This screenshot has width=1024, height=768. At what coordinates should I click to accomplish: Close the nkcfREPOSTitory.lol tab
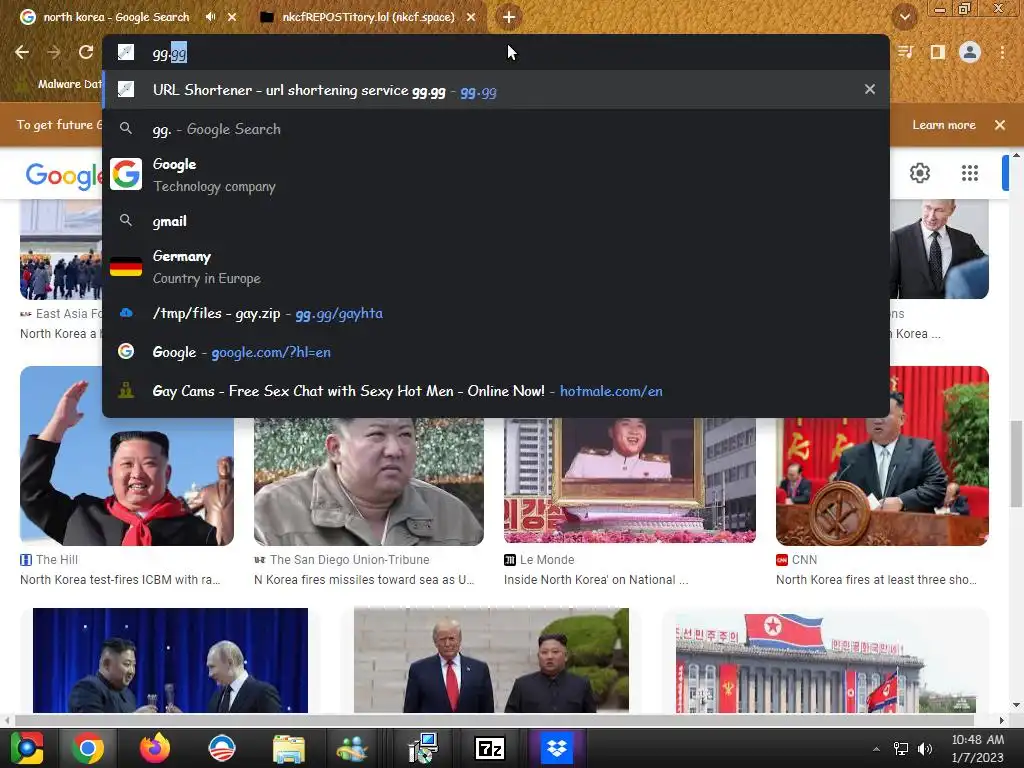pos(471,17)
